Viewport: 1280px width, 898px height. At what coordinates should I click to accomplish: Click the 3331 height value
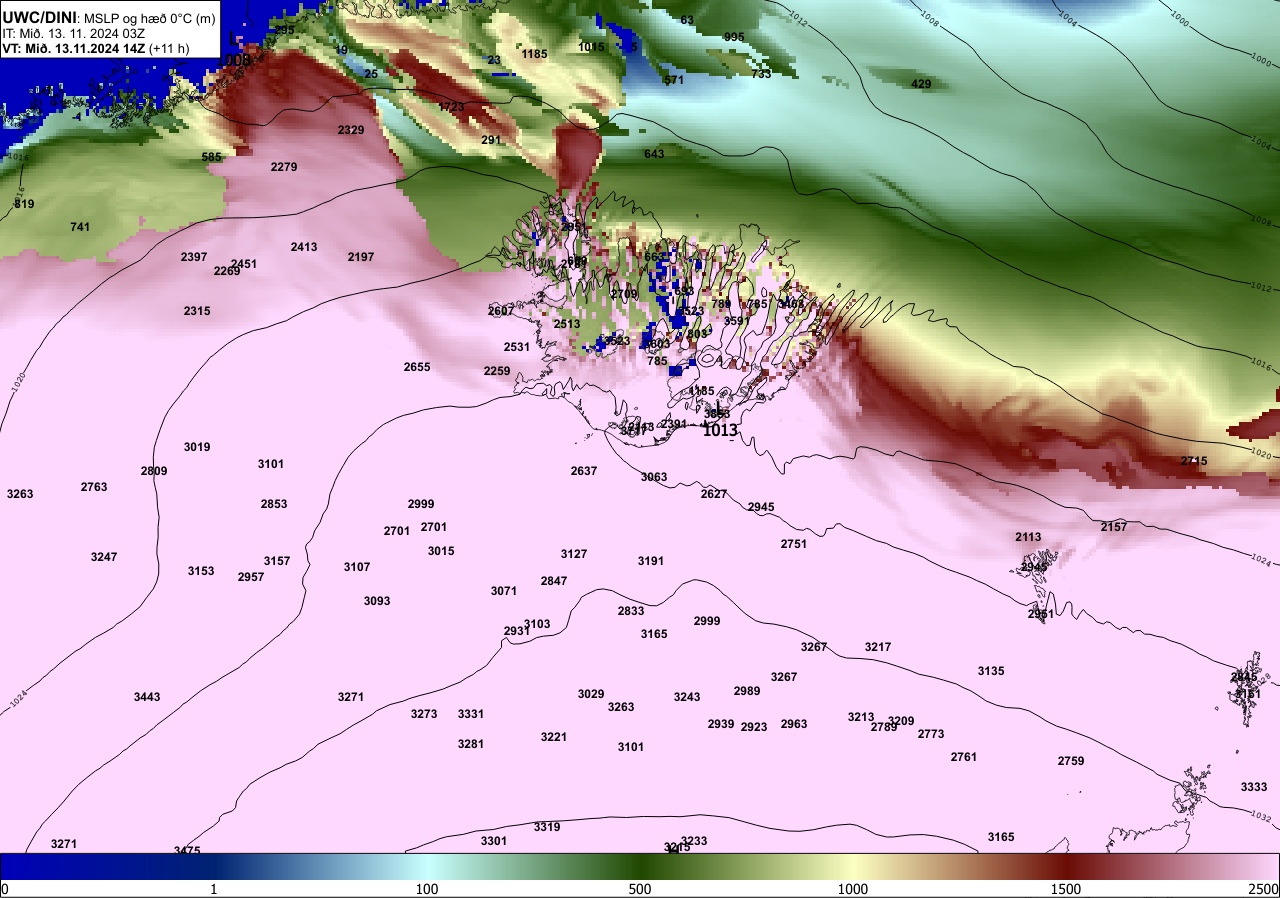(x=471, y=714)
